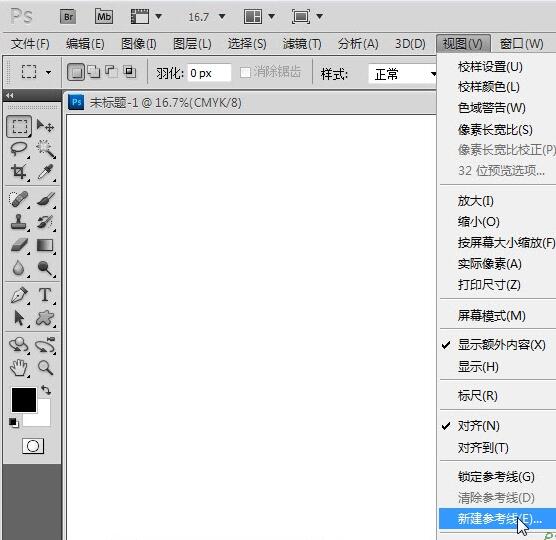Image resolution: width=556 pixels, height=540 pixels.
Task: Open the 图层(L) menu
Action: [x=192, y=44]
